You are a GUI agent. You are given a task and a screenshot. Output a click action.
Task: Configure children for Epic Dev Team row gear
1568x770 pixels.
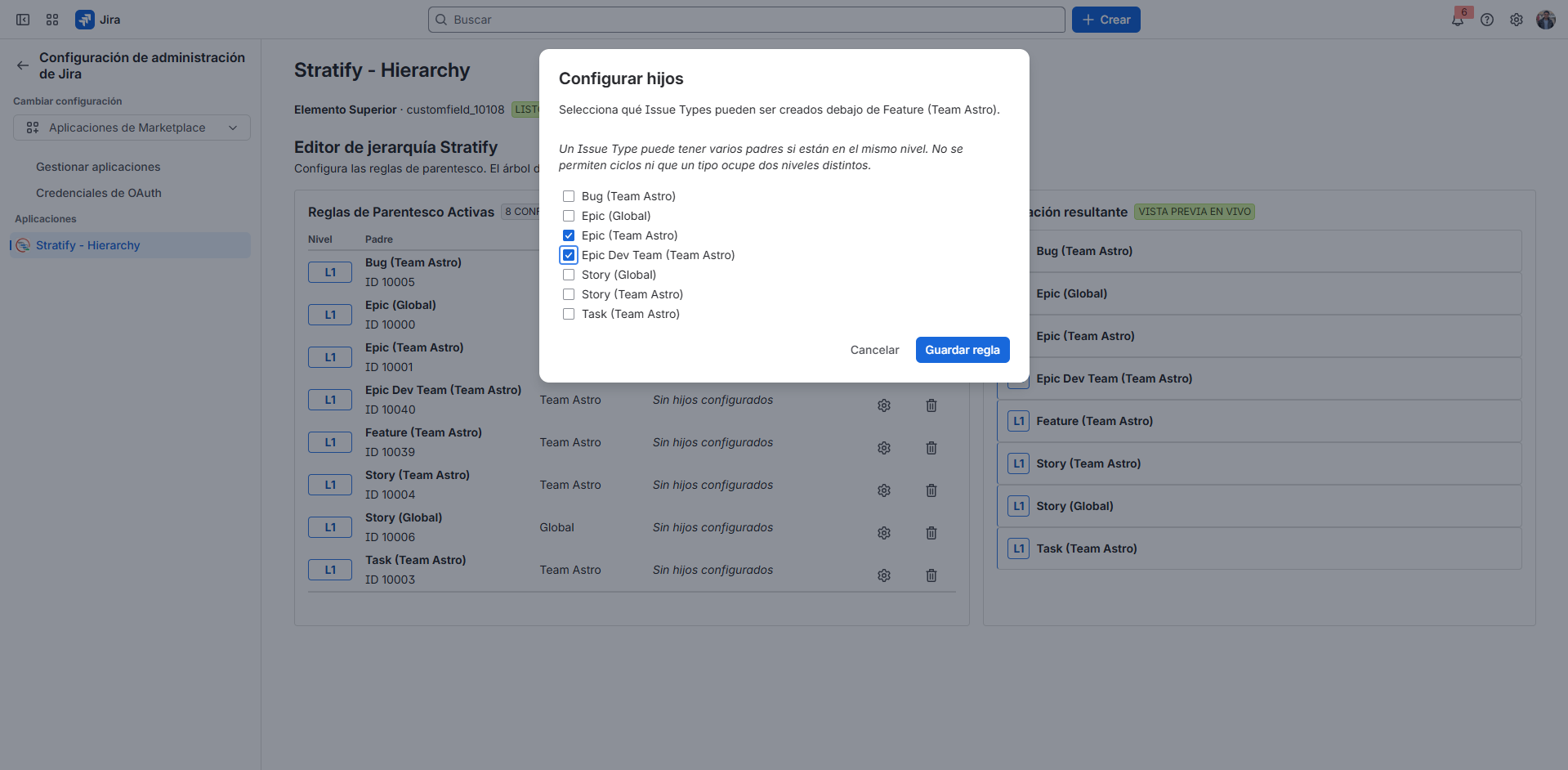(884, 405)
